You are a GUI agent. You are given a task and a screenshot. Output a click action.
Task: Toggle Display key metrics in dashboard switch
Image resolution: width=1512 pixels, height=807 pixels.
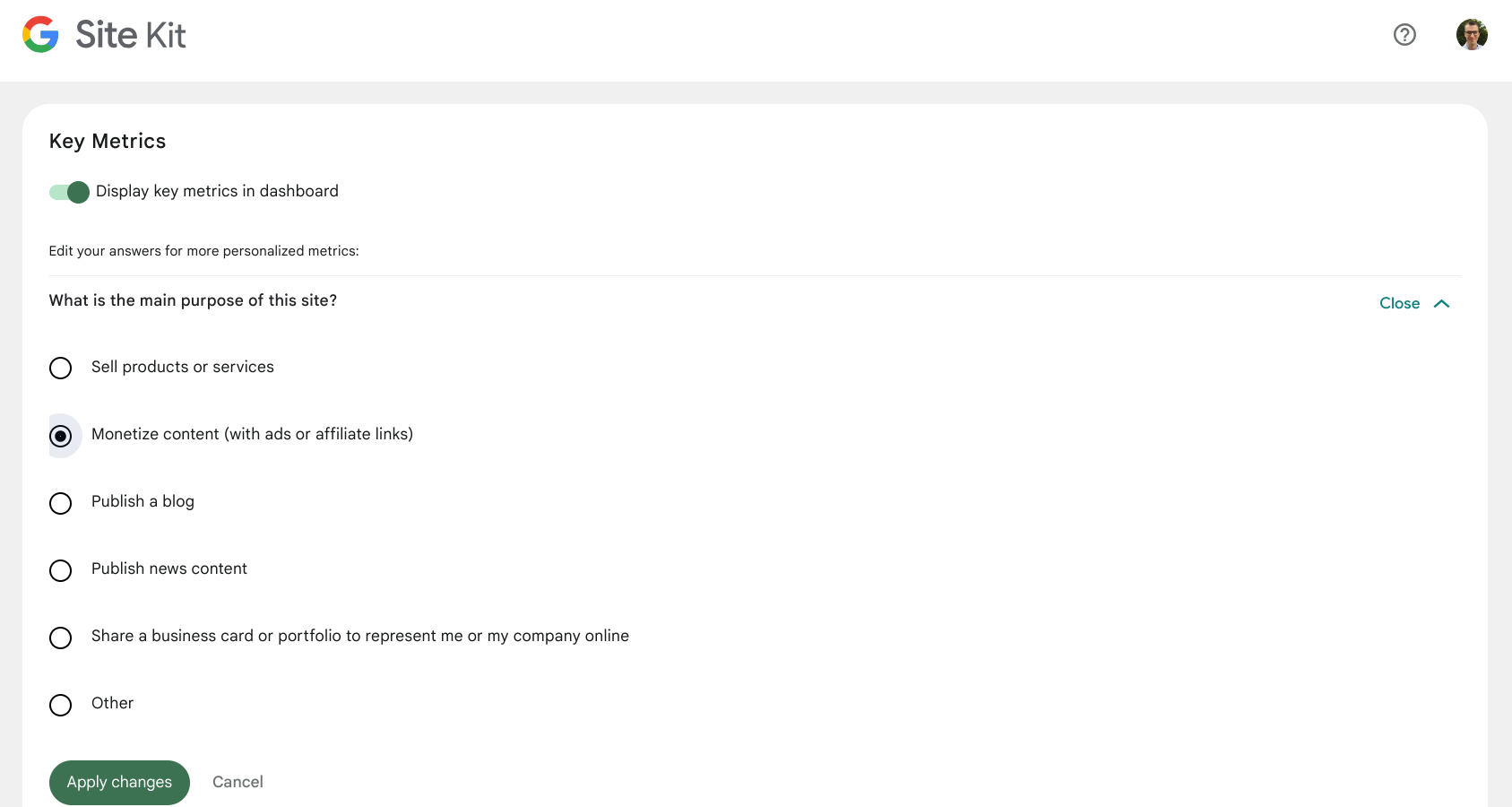point(69,192)
